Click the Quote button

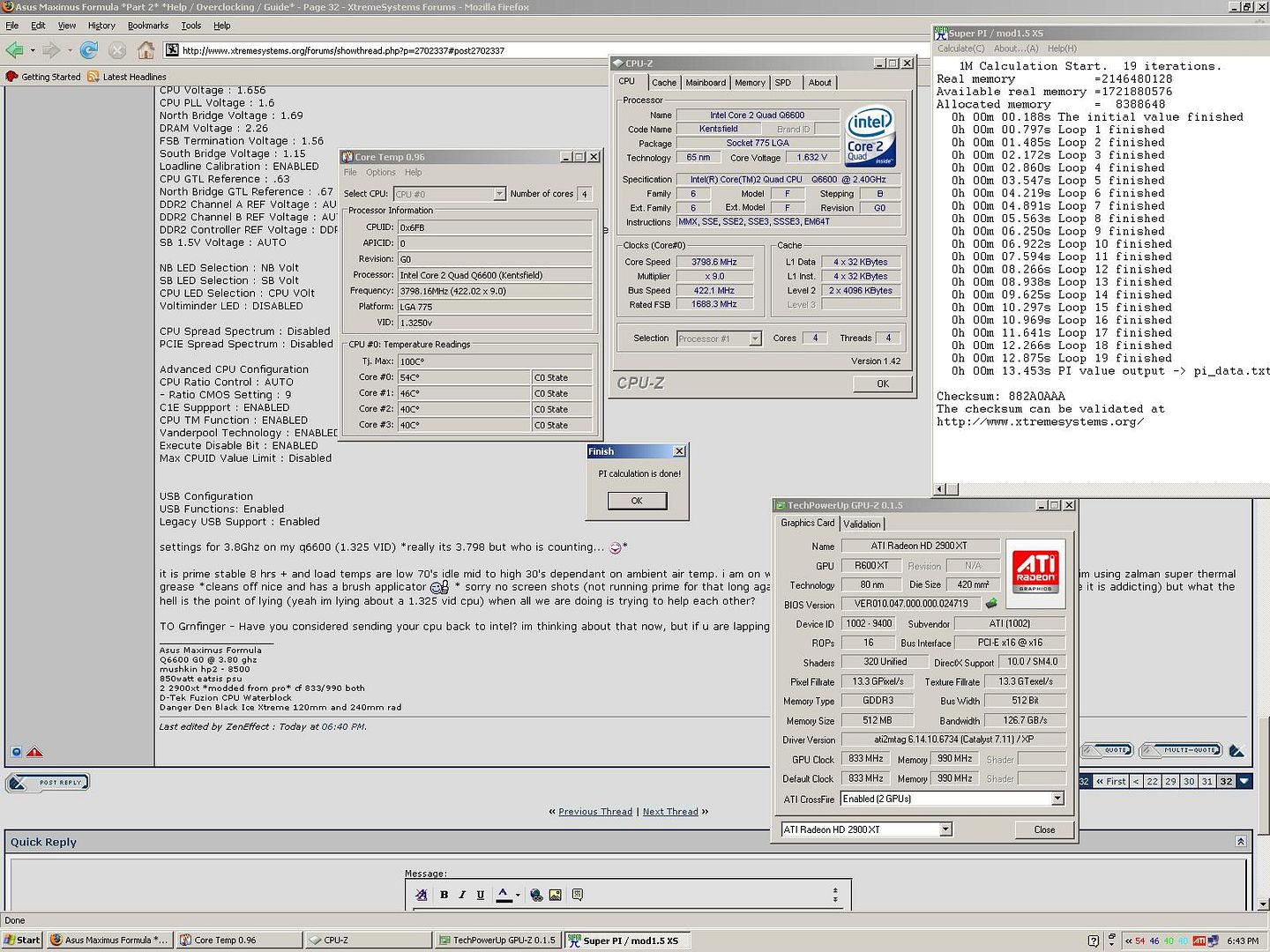(1108, 750)
